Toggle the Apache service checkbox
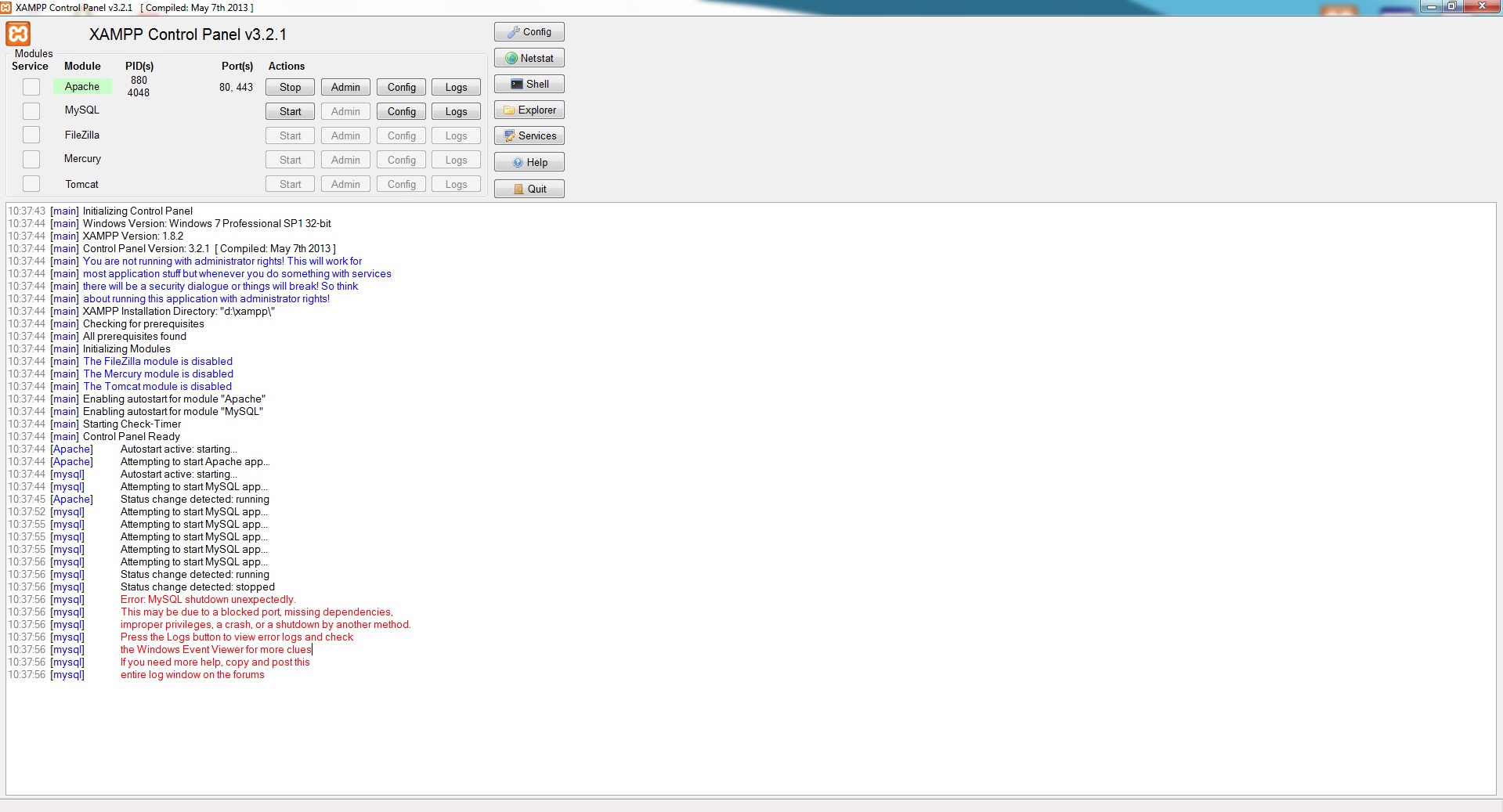Screen dimensions: 1503x812 click(x=31, y=87)
